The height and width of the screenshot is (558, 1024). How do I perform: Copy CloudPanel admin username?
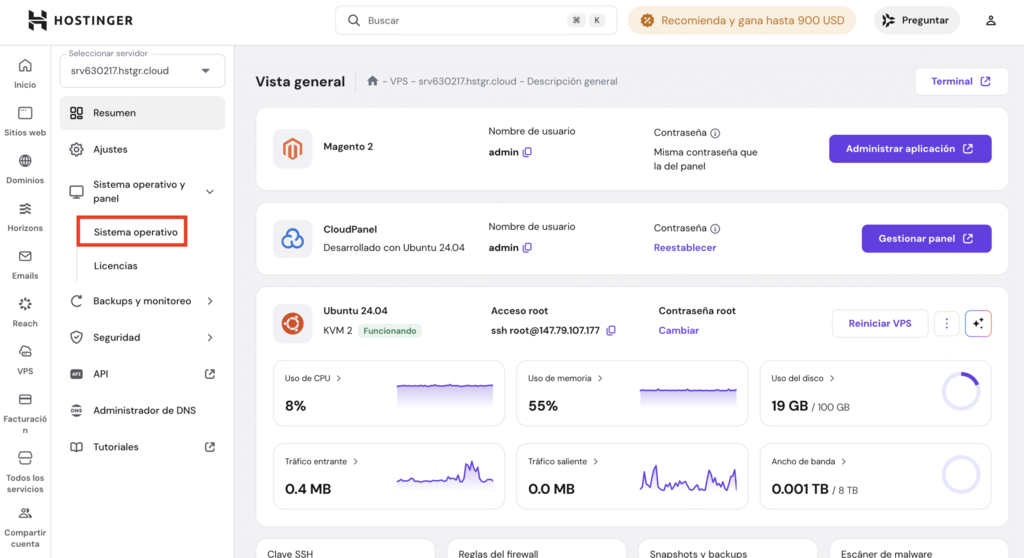click(527, 248)
